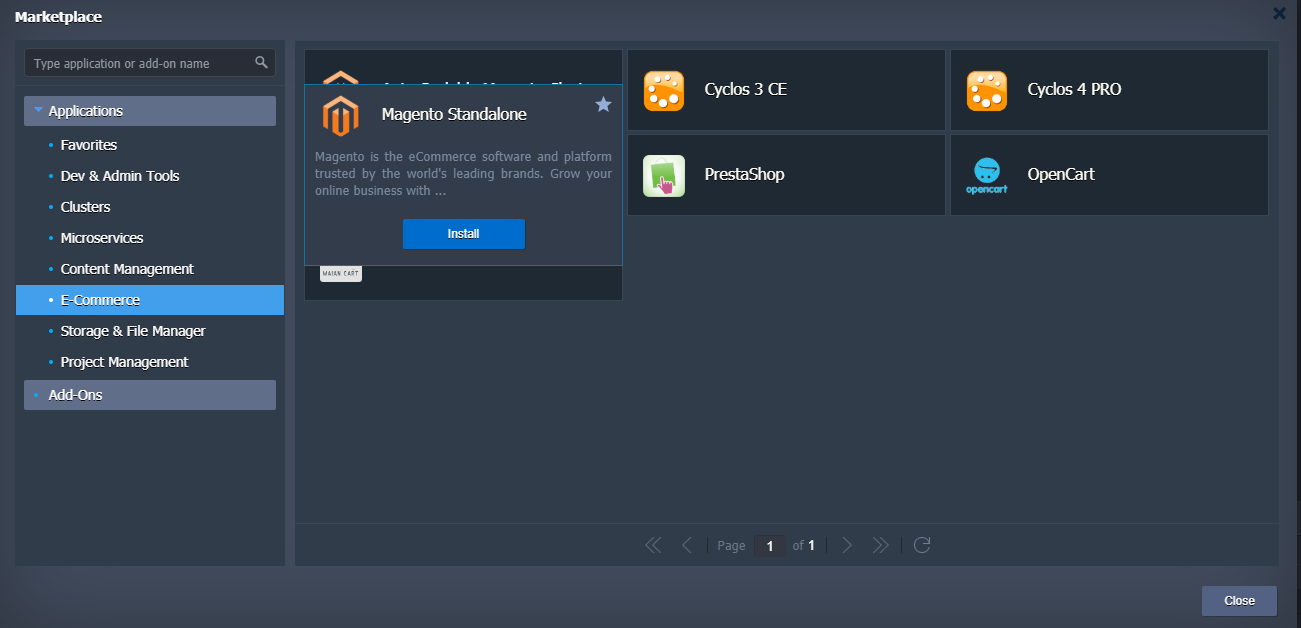Toggle the favorite star on Magento Standalone
1301x628 pixels.
tap(603, 103)
